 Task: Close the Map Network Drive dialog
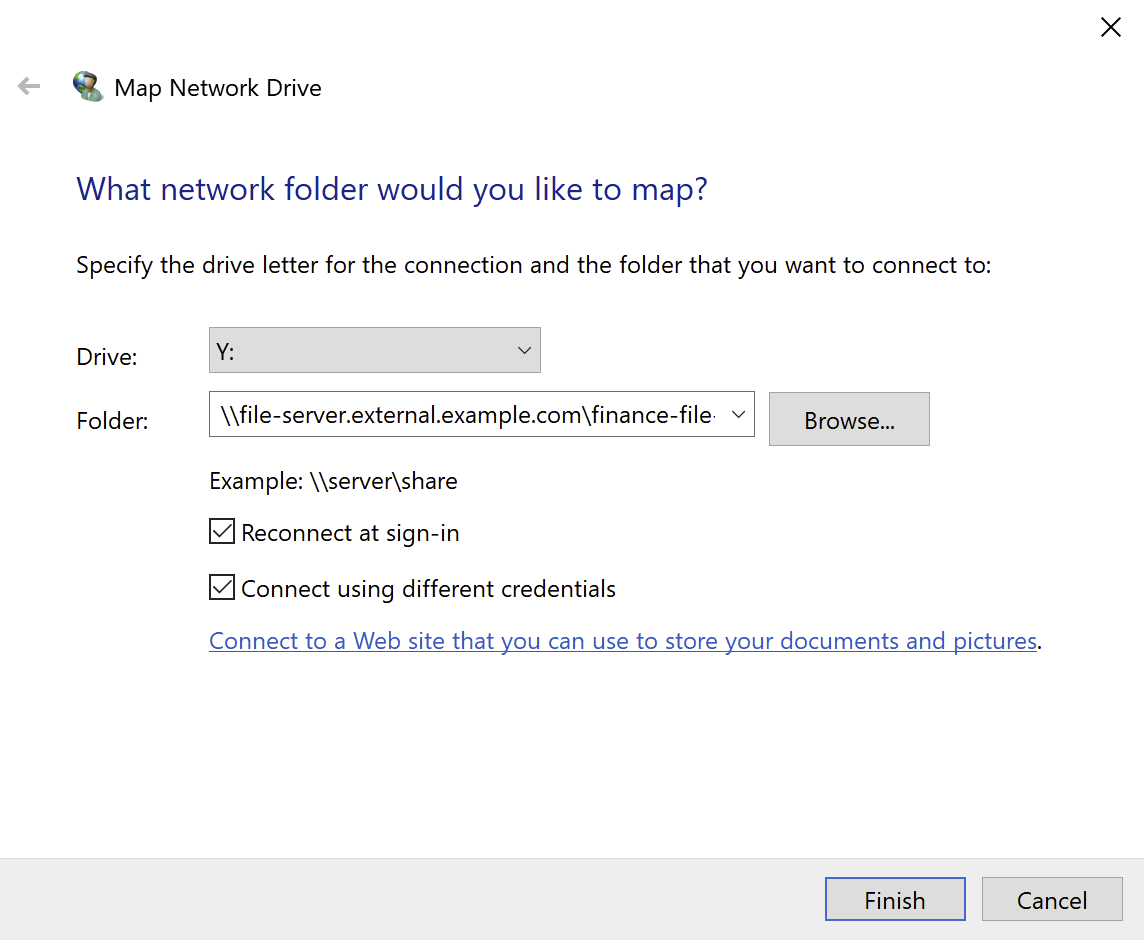1110,27
